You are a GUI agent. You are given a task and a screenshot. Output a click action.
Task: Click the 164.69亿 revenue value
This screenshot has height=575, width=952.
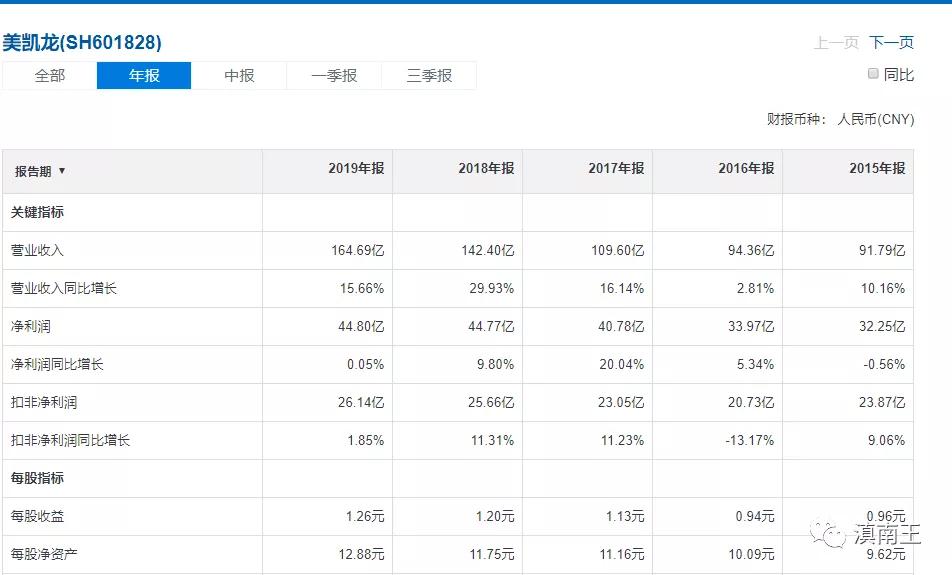358,250
